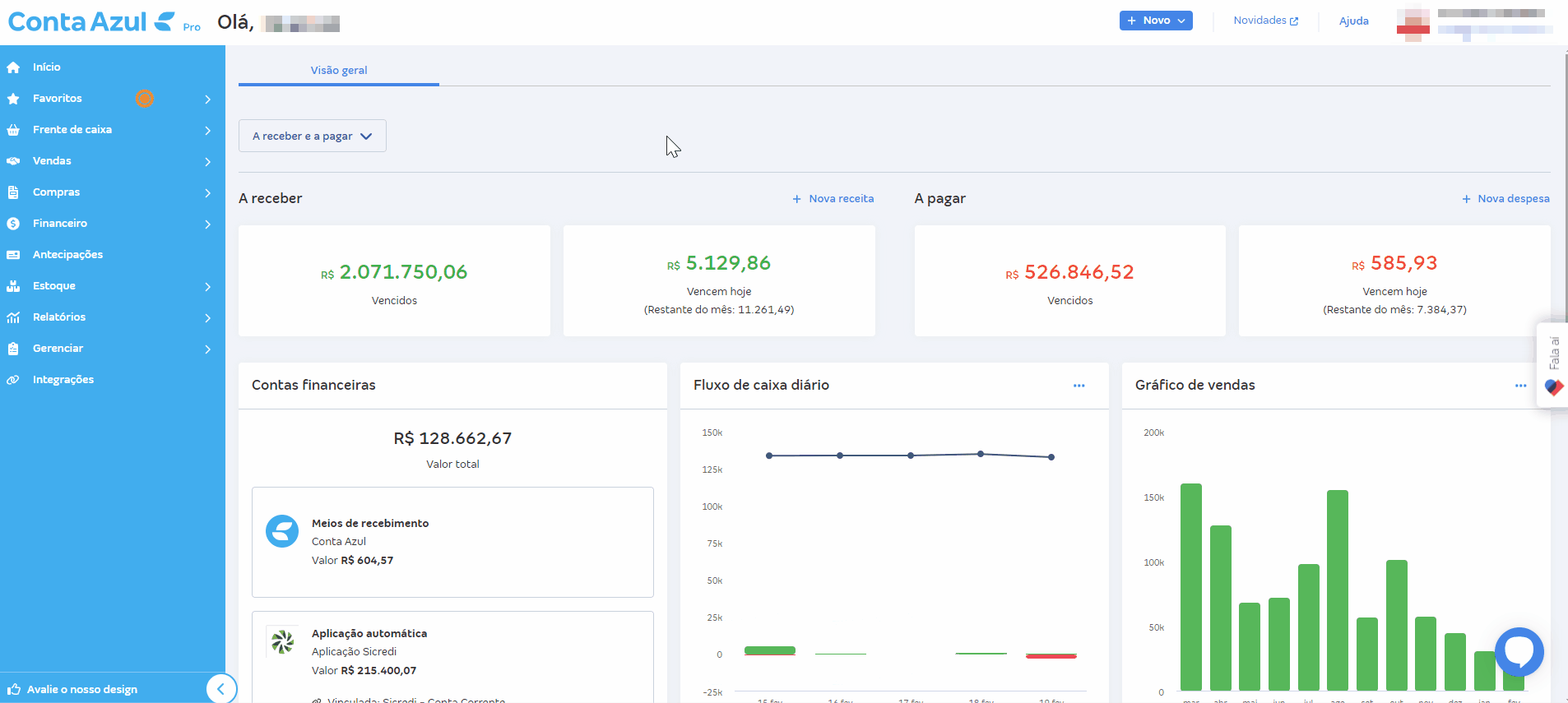Click the orange badge next to Favoritos
This screenshot has height=703, width=1568.
(145, 99)
